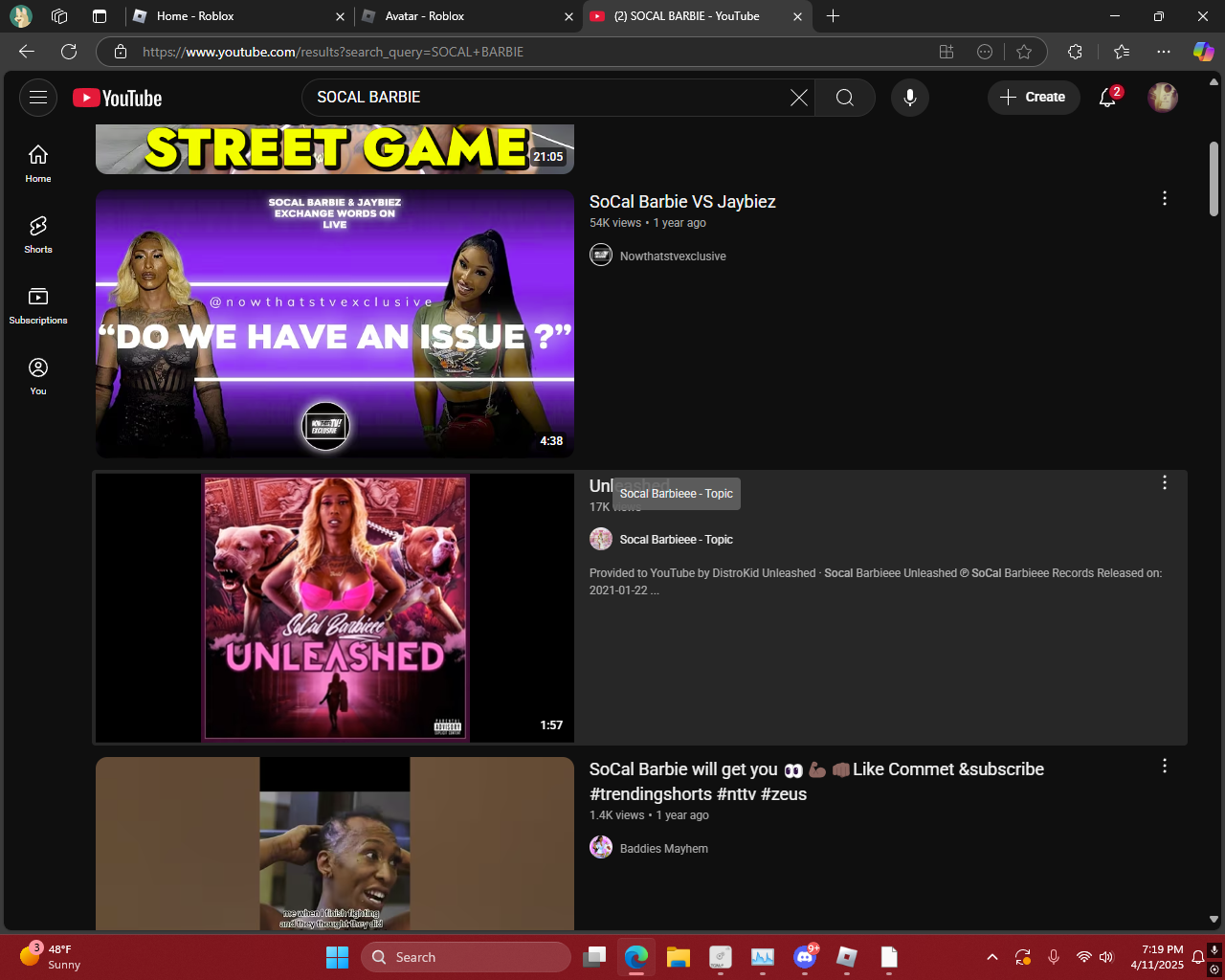The height and width of the screenshot is (980, 1225).
Task: Click the Create button
Action: [1034, 98]
